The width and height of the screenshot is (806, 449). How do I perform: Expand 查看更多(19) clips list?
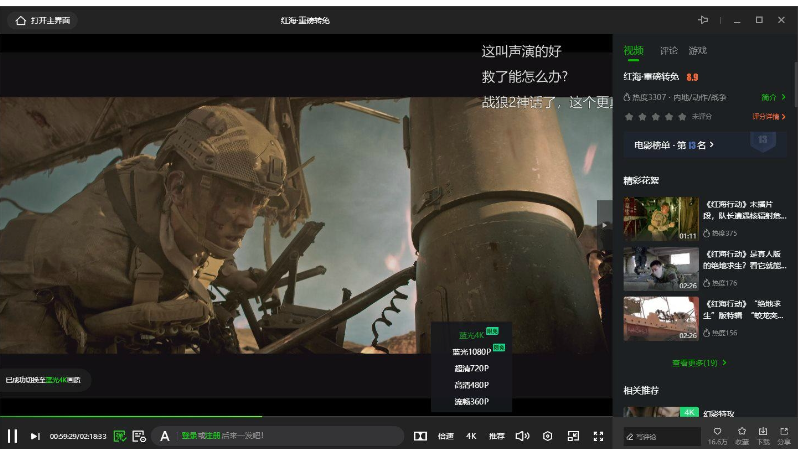pyautogui.click(x=700, y=363)
